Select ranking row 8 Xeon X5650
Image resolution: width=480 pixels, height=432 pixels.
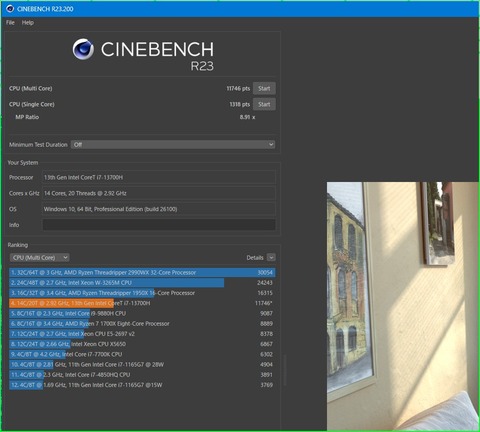point(142,344)
